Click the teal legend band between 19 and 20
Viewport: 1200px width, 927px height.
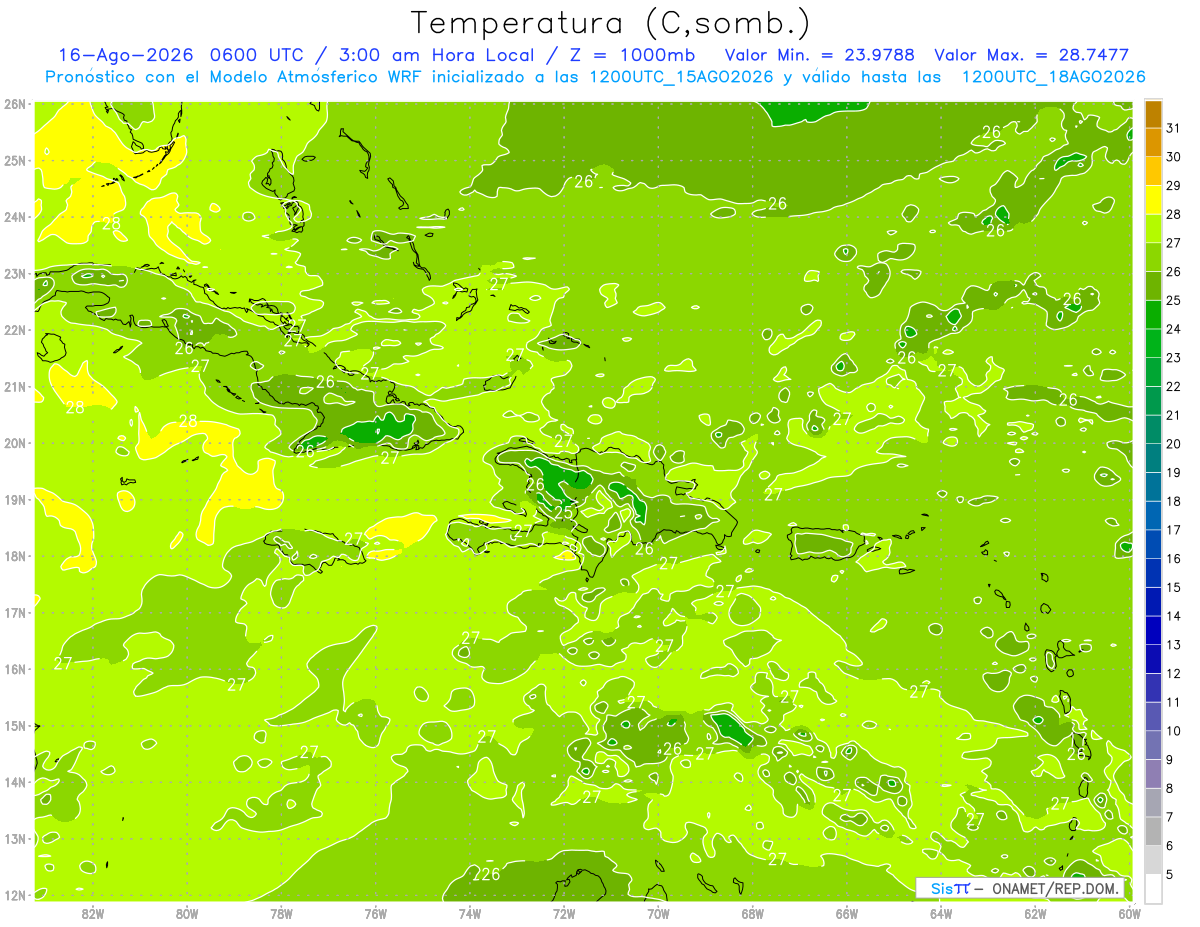point(1153,458)
